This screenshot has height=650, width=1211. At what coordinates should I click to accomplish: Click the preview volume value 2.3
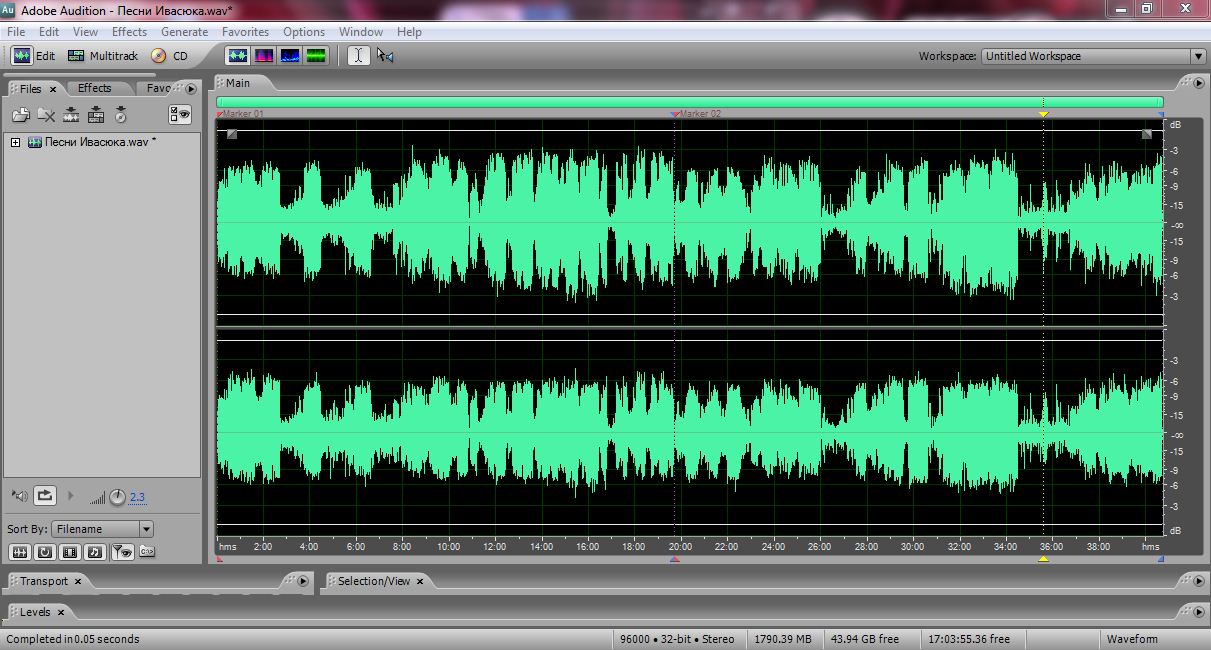pos(137,497)
